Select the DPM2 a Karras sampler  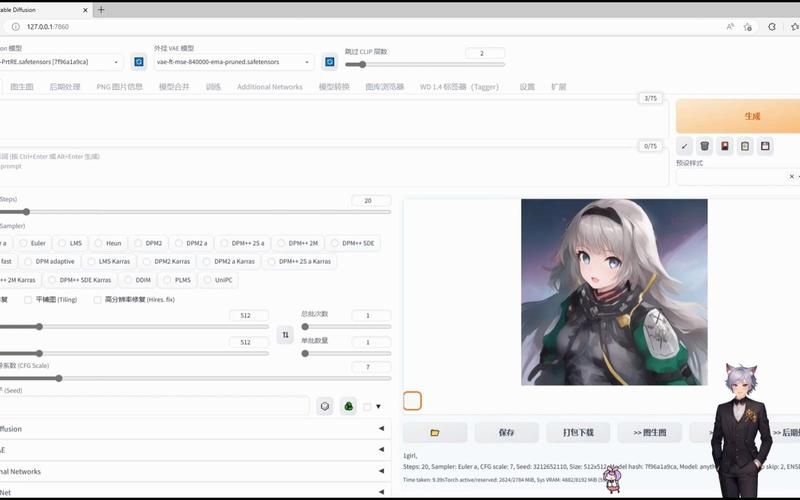(x=229, y=261)
